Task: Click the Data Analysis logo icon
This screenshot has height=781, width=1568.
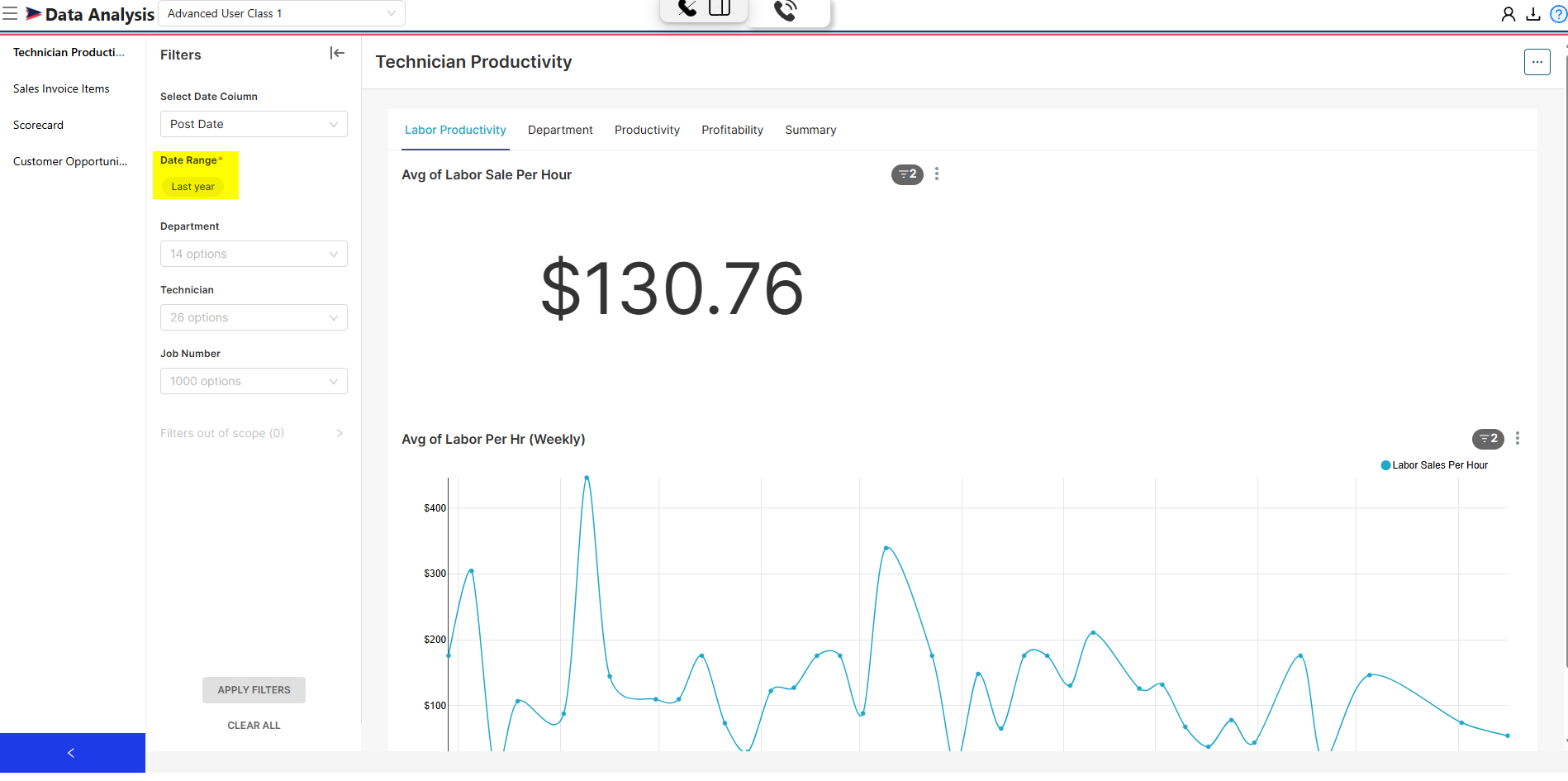Action: [x=34, y=13]
